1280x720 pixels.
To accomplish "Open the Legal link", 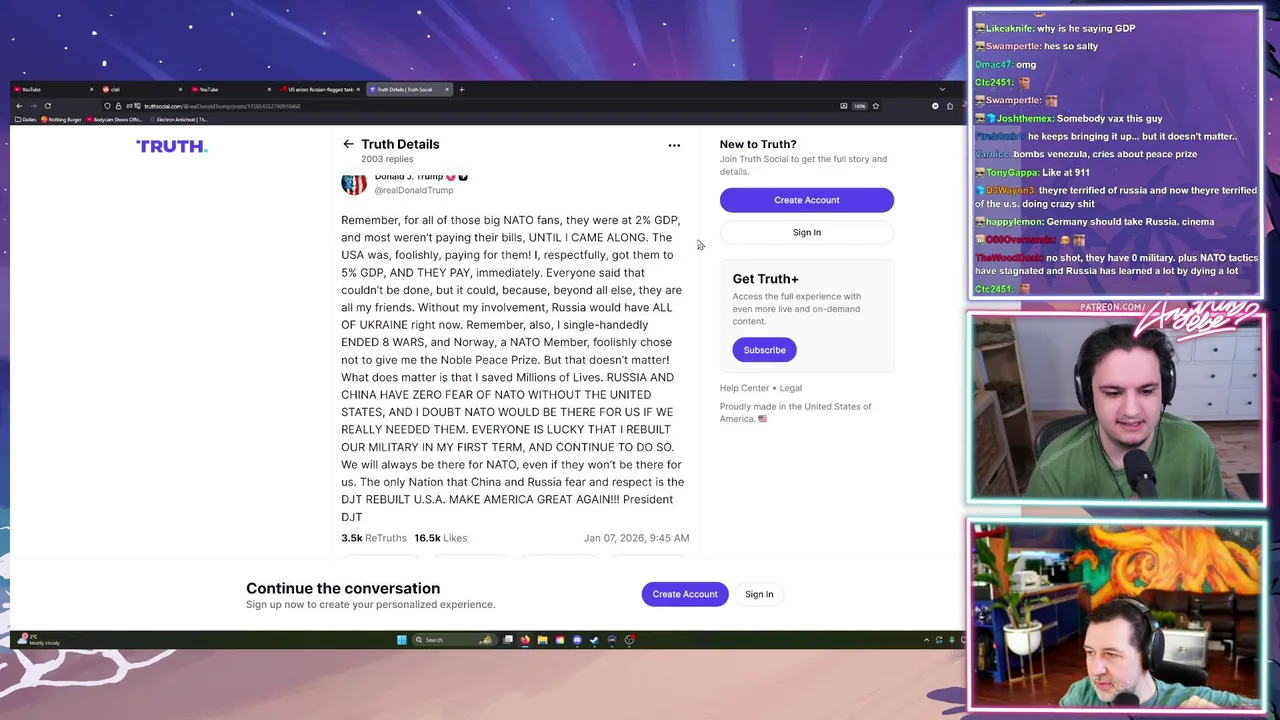I will (x=791, y=388).
